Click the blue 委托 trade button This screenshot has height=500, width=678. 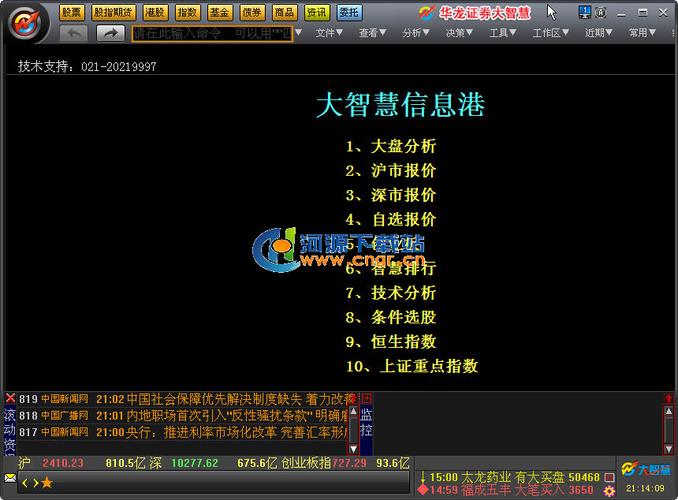click(x=349, y=13)
